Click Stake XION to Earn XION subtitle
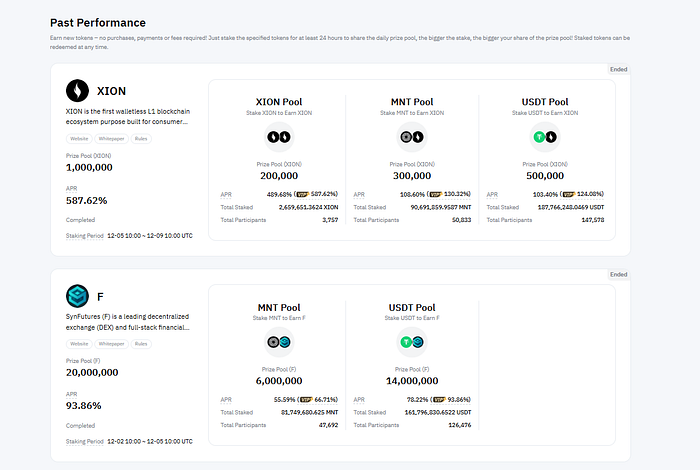This screenshot has height=470, width=700. click(x=279, y=113)
